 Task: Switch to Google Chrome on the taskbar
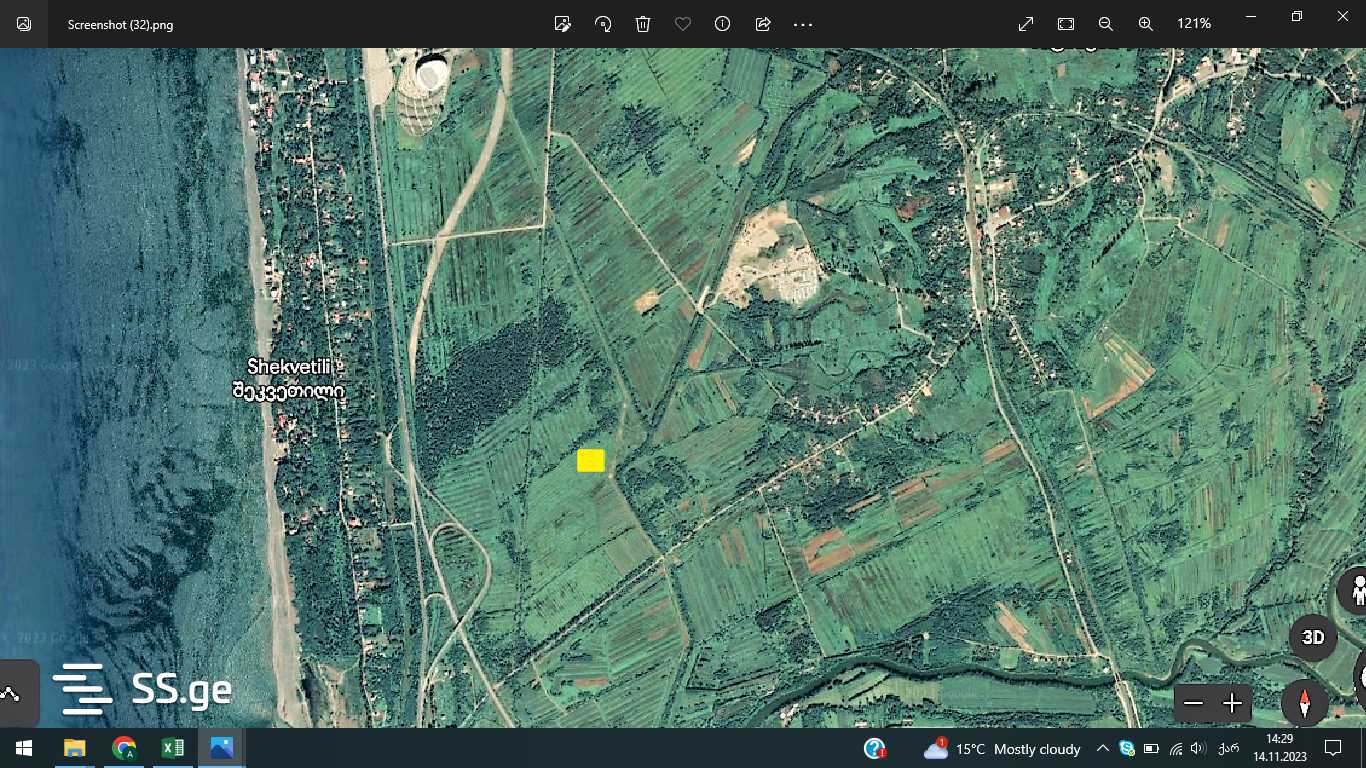[124, 748]
